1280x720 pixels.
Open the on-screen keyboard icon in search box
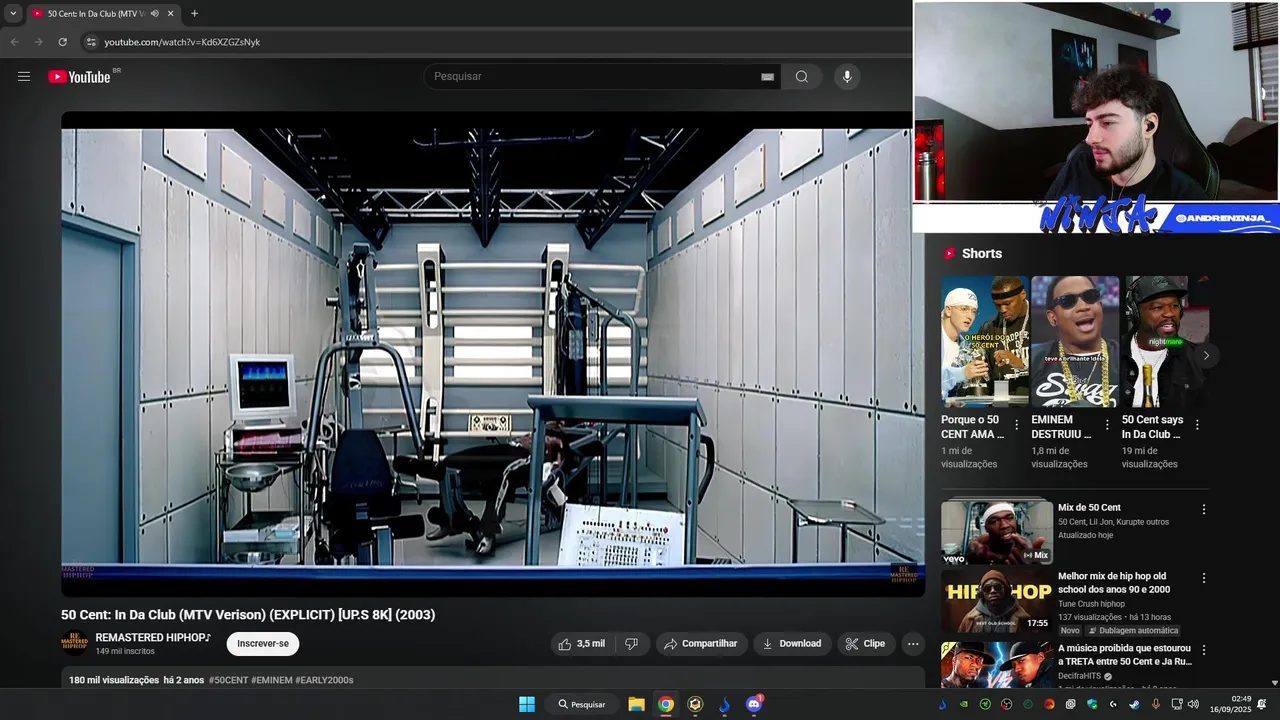point(767,77)
